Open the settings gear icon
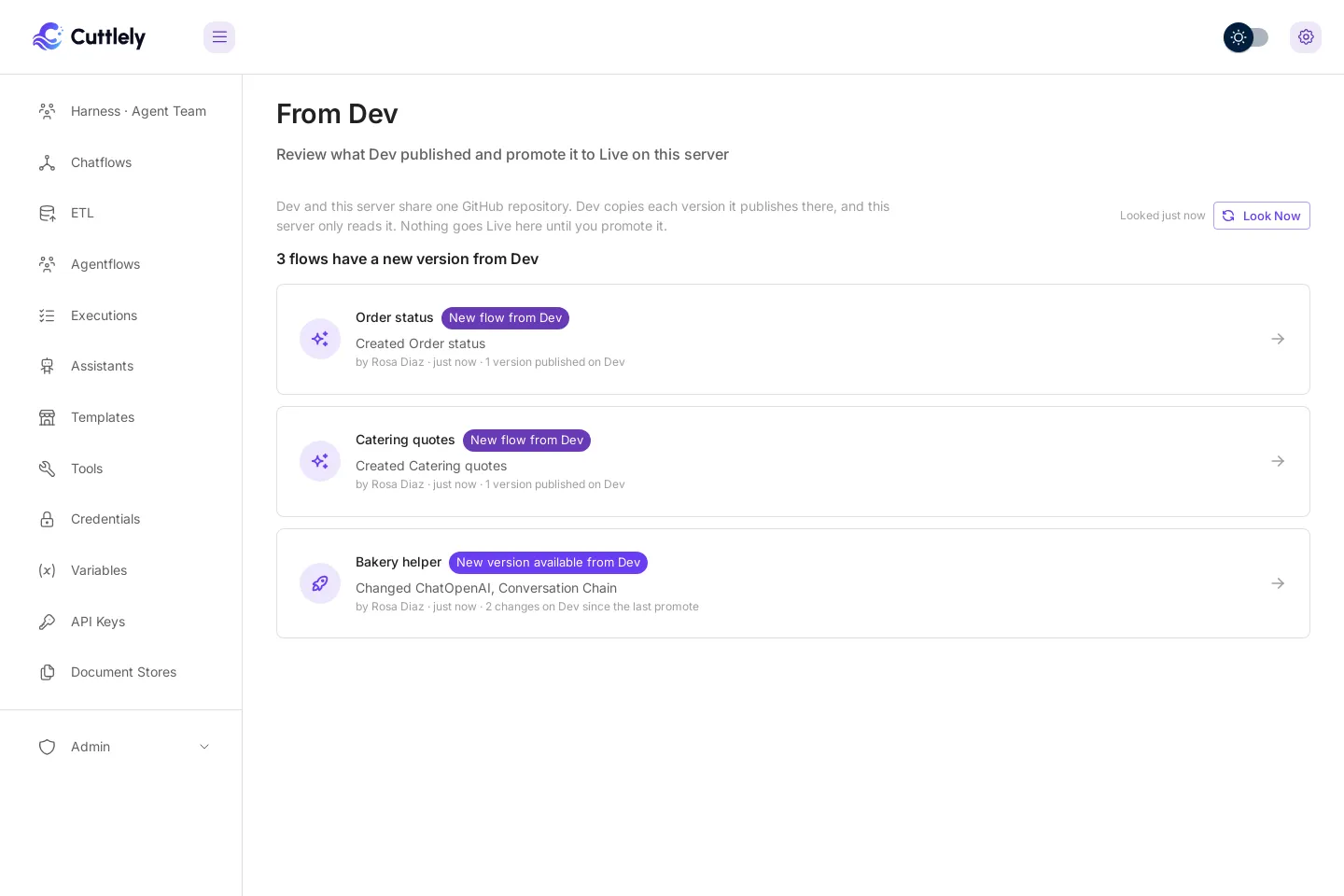 pos(1306,37)
